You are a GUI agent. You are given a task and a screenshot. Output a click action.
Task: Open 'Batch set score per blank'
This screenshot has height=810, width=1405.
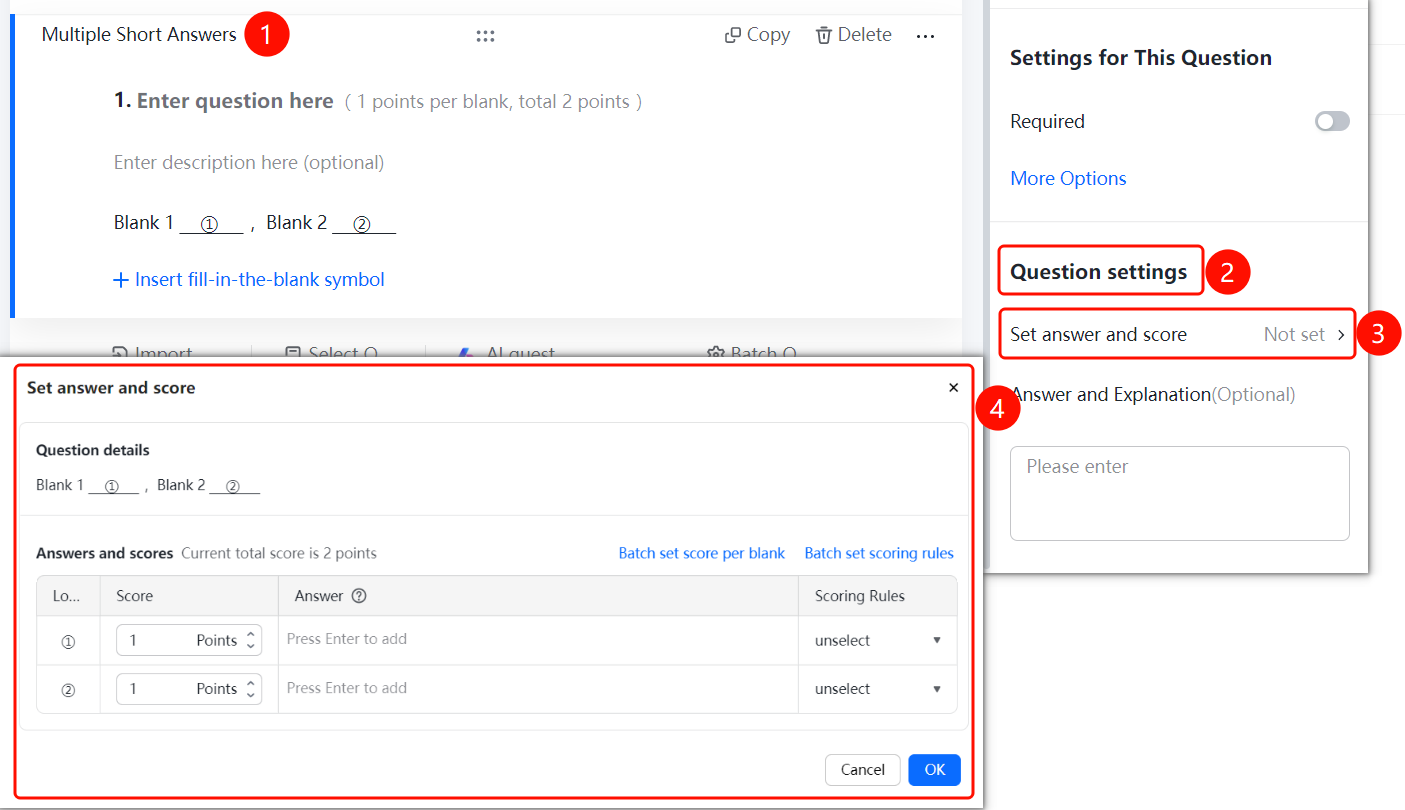tap(702, 553)
